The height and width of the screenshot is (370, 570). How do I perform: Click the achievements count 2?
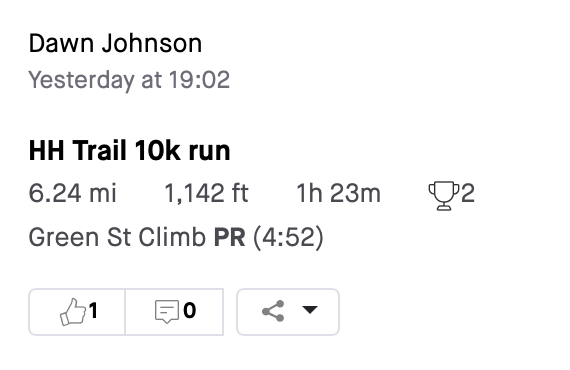(x=468, y=193)
